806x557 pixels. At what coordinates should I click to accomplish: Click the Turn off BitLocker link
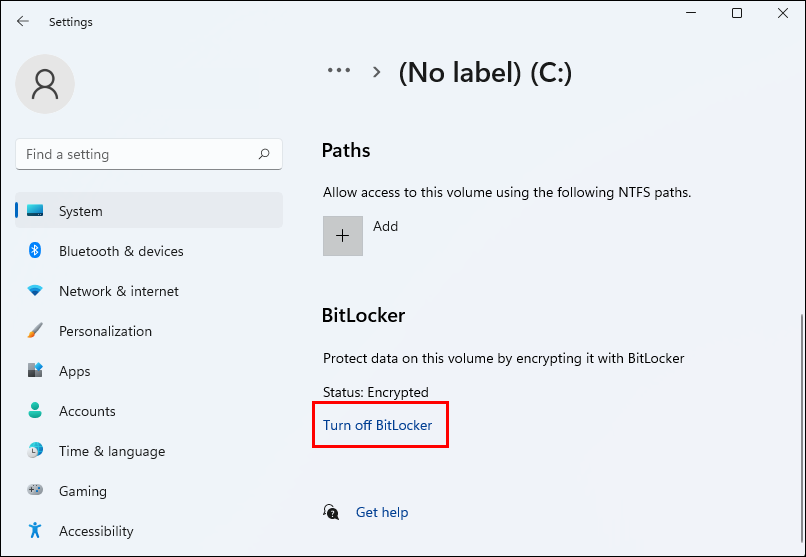point(378,425)
